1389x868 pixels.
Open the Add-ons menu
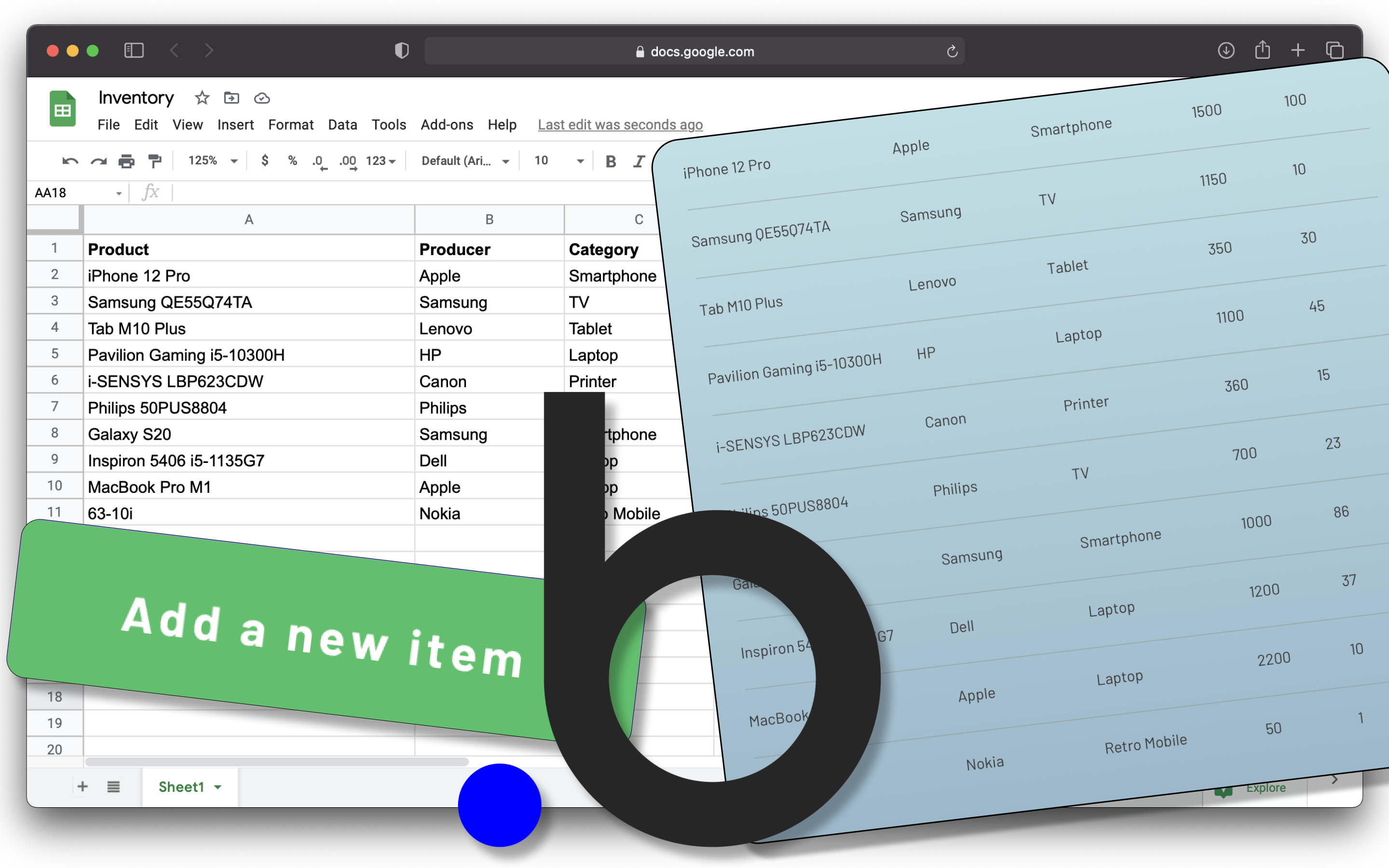click(447, 124)
